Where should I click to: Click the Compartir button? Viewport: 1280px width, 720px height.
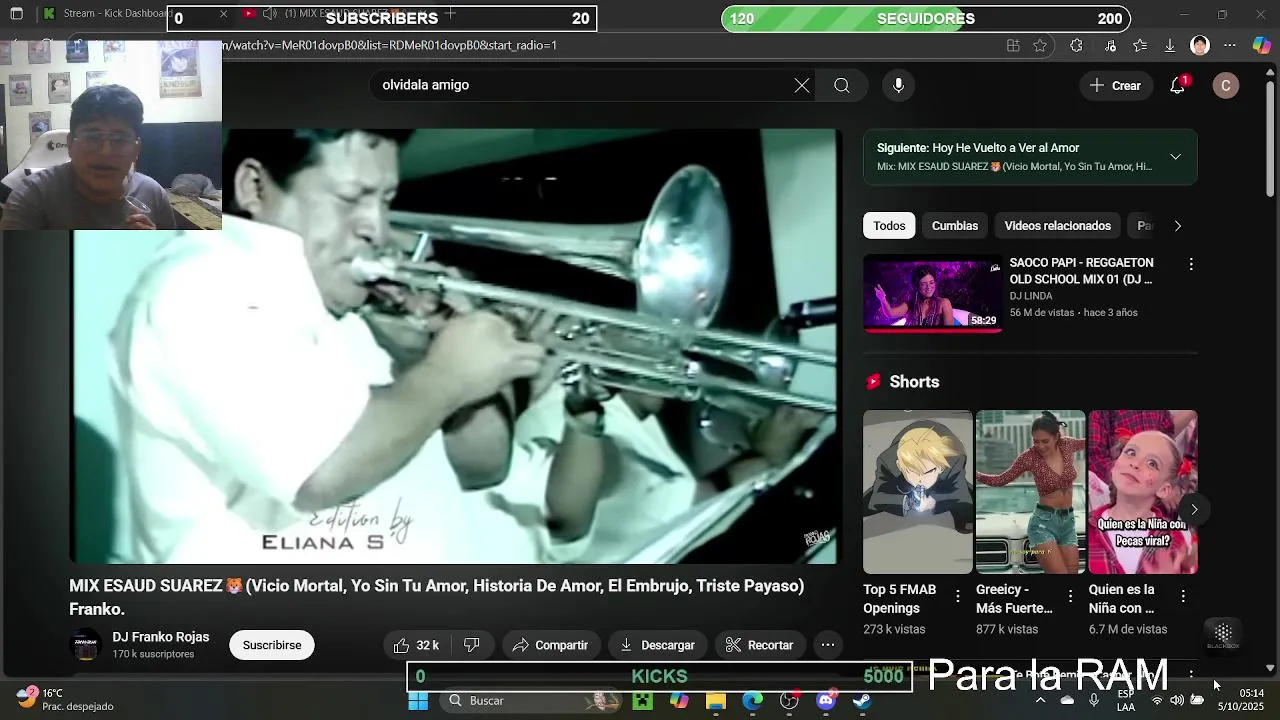(551, 645)
